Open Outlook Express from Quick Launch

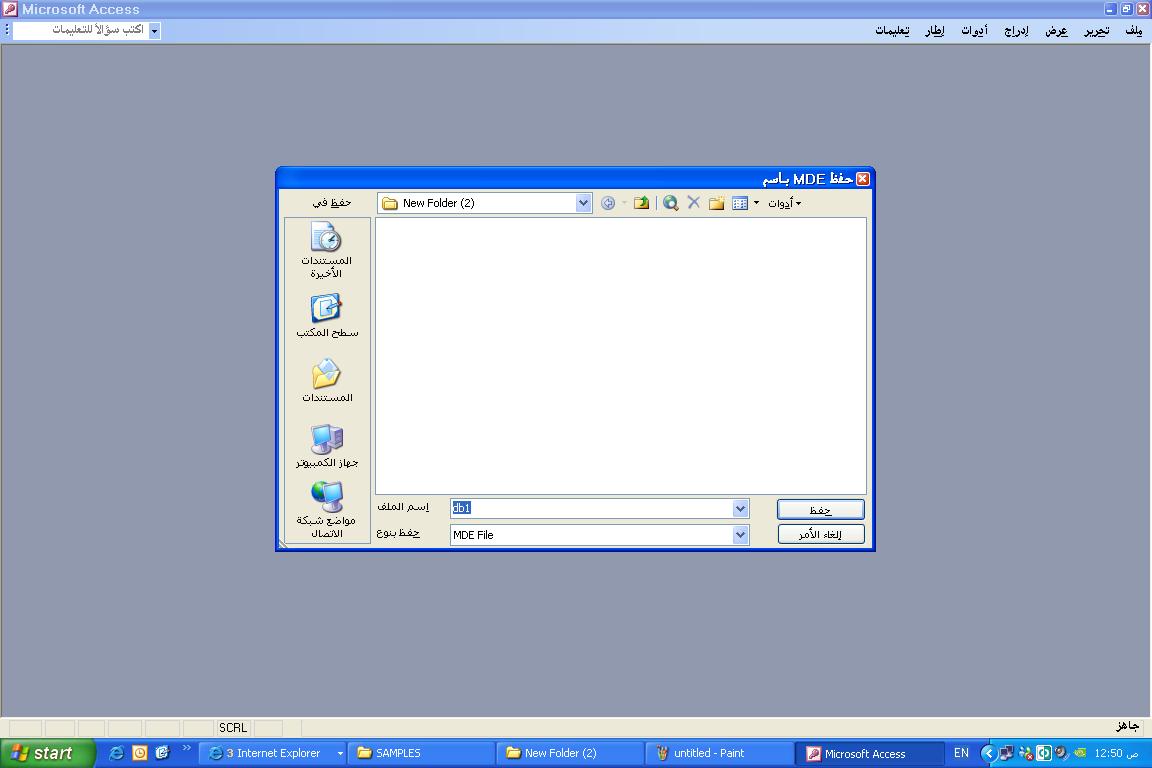click(x=162, y=753)
